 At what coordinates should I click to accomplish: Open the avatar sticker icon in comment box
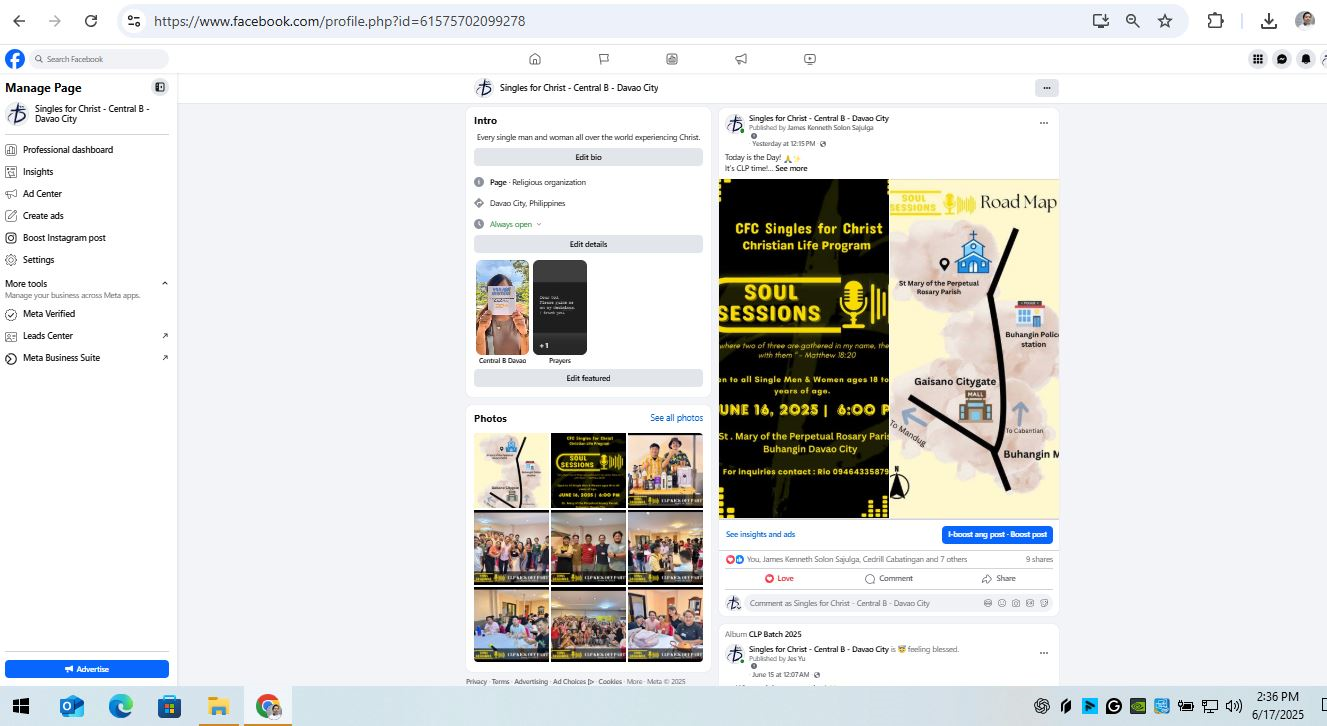click(988, 603)
